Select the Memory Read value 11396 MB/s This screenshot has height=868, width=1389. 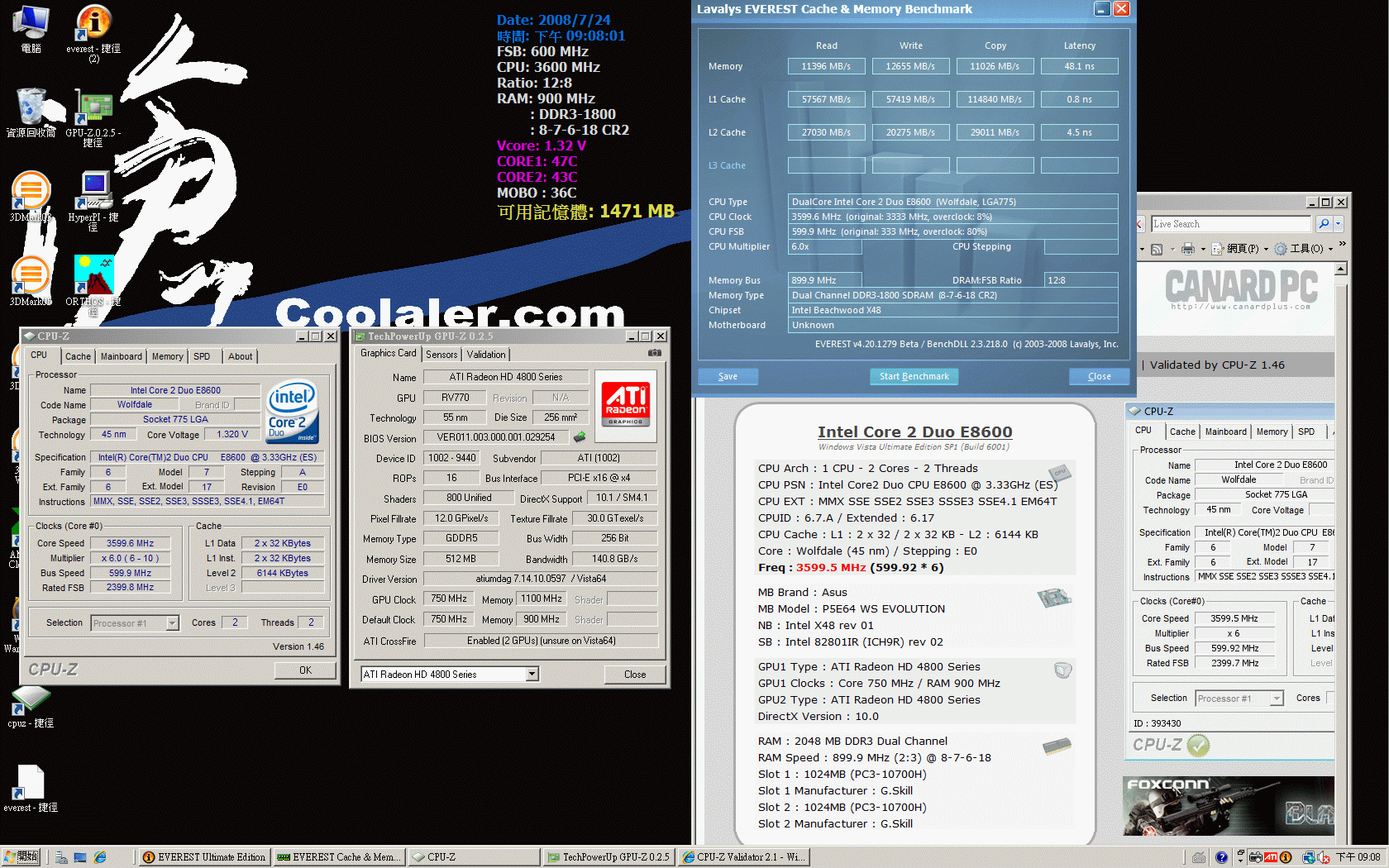tap(826, 66)
